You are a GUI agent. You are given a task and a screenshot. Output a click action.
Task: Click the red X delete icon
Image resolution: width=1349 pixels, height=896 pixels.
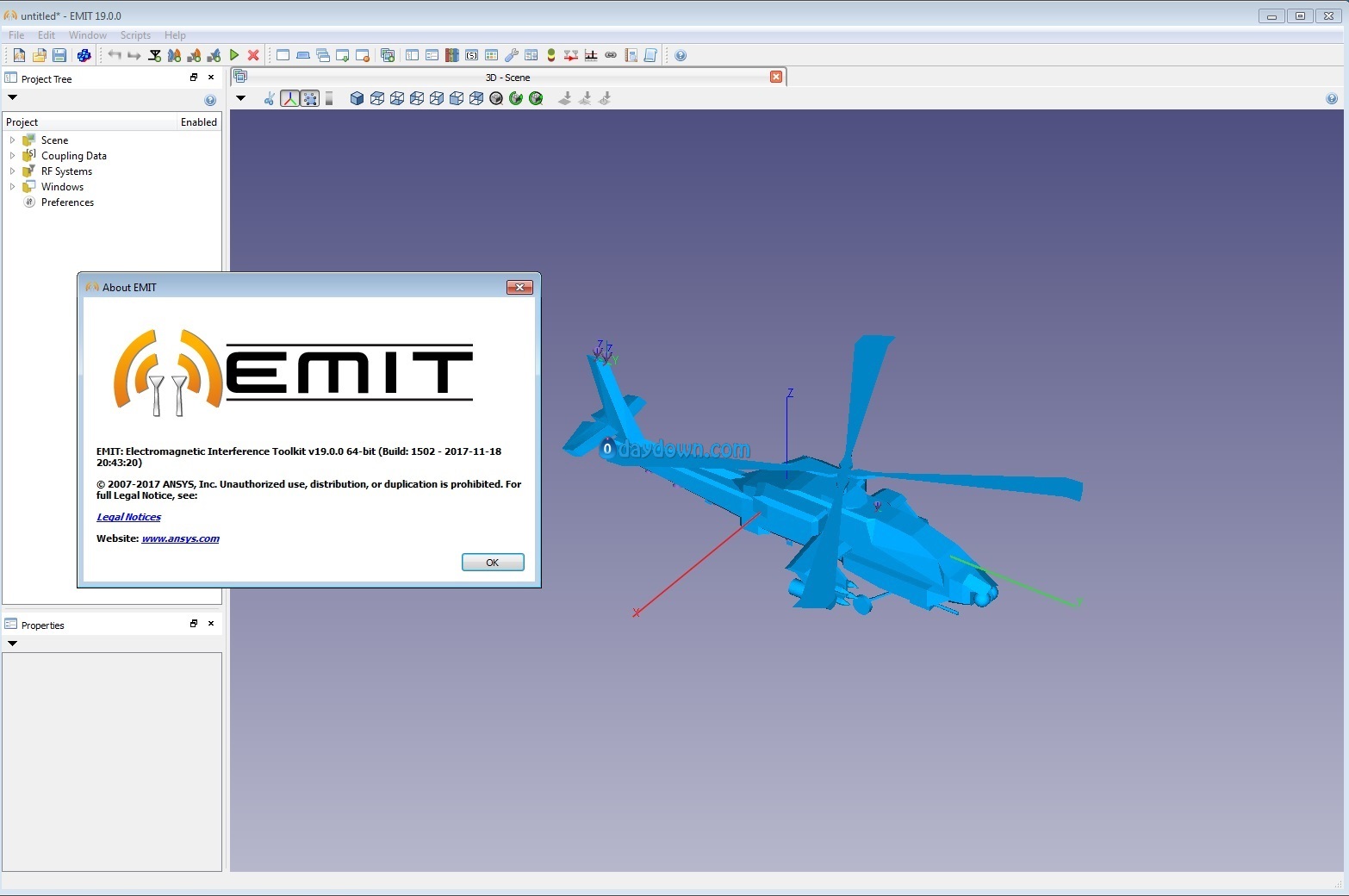pos(253,55)
